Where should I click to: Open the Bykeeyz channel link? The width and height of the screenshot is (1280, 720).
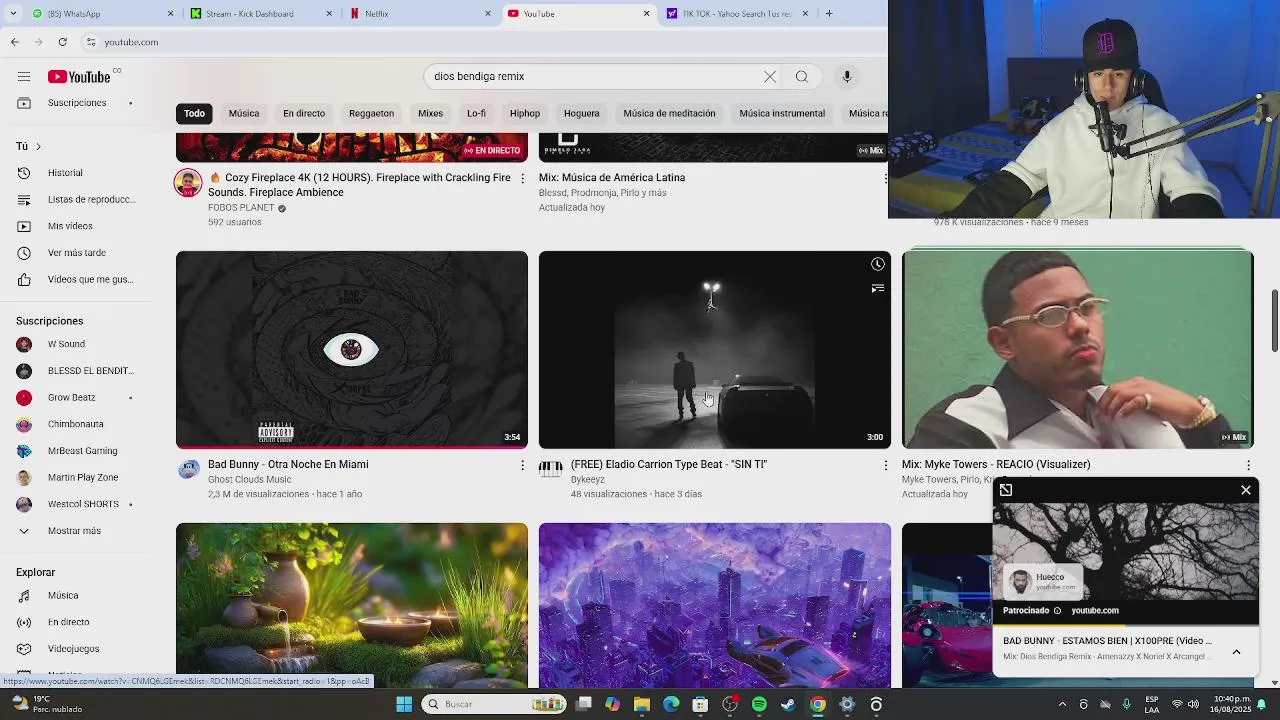(x=588, y=480)
